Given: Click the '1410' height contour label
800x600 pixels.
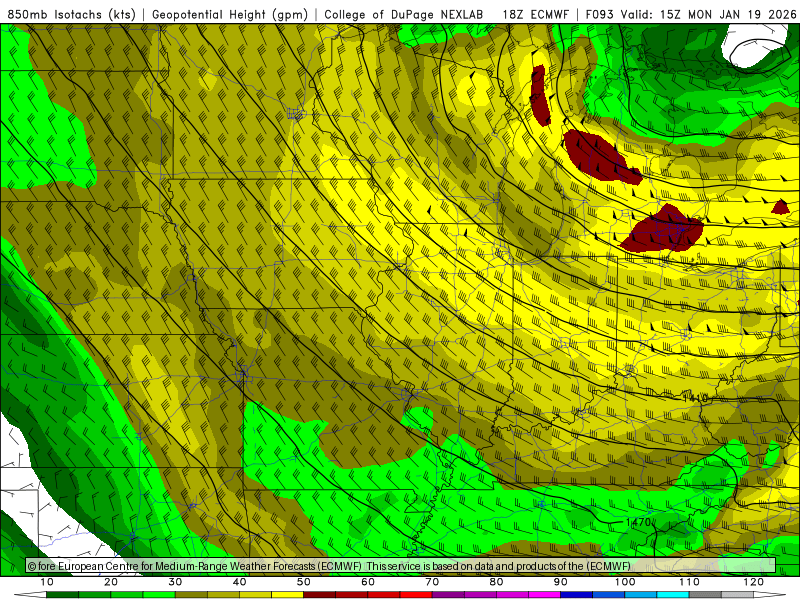Looking at the screenshot, I should (x=695, y=398).
